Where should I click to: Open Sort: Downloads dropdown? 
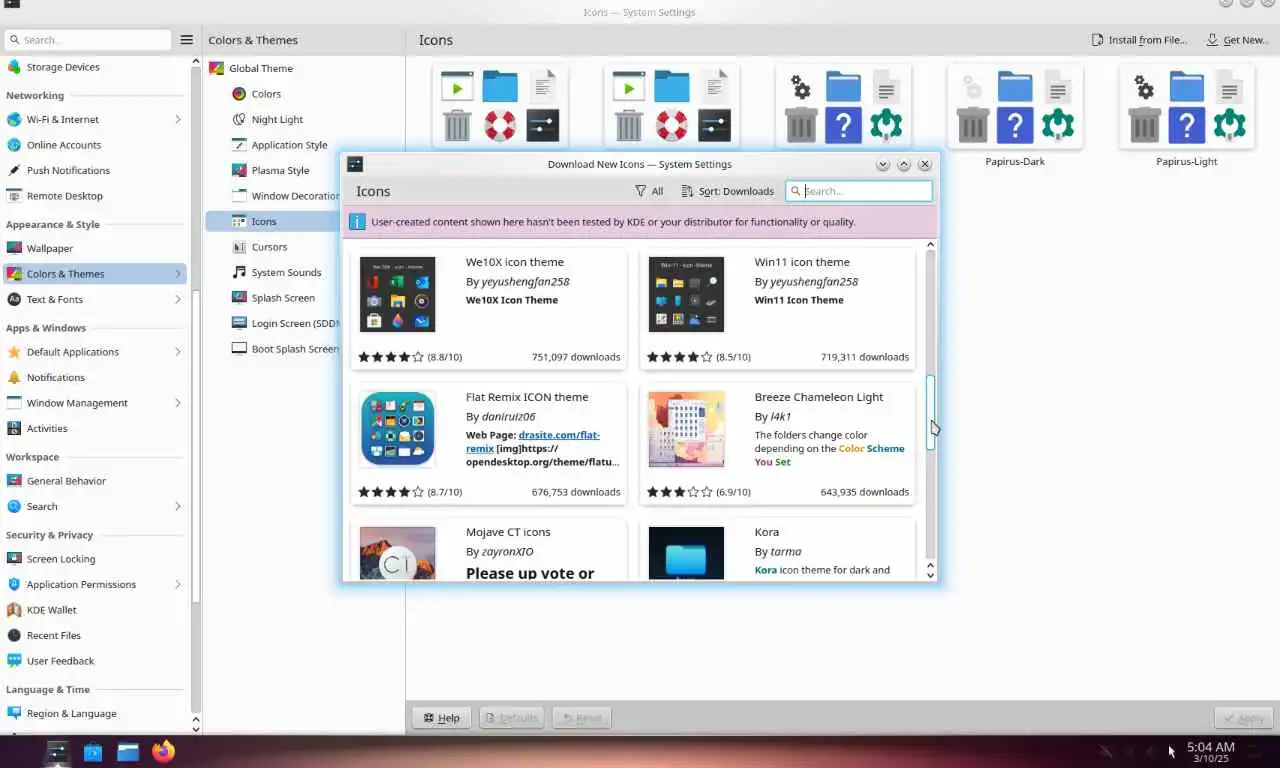pyautogui.click(x=727, y=191)
